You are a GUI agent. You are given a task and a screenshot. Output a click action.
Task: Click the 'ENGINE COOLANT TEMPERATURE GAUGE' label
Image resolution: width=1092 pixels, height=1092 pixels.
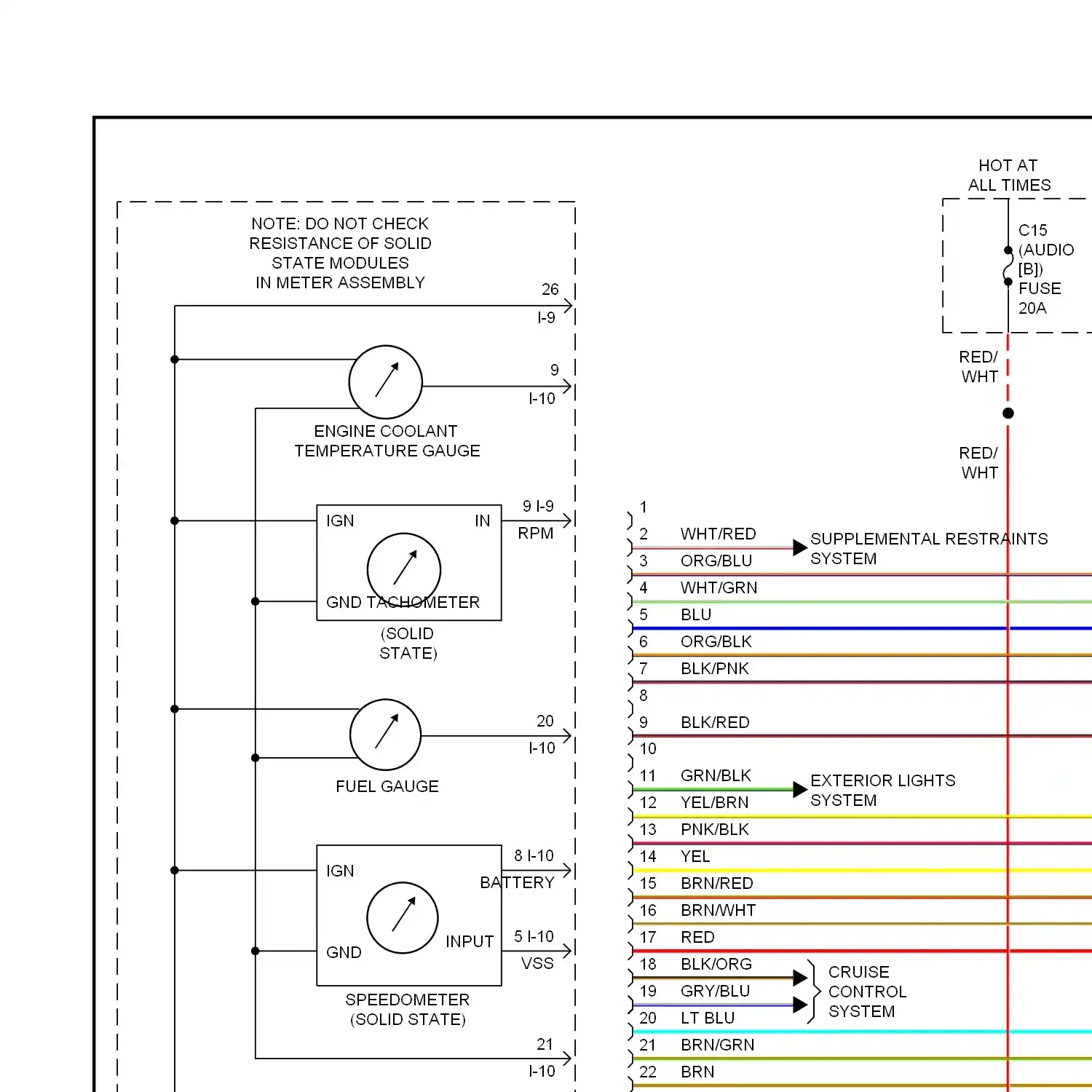coord(387,440)
